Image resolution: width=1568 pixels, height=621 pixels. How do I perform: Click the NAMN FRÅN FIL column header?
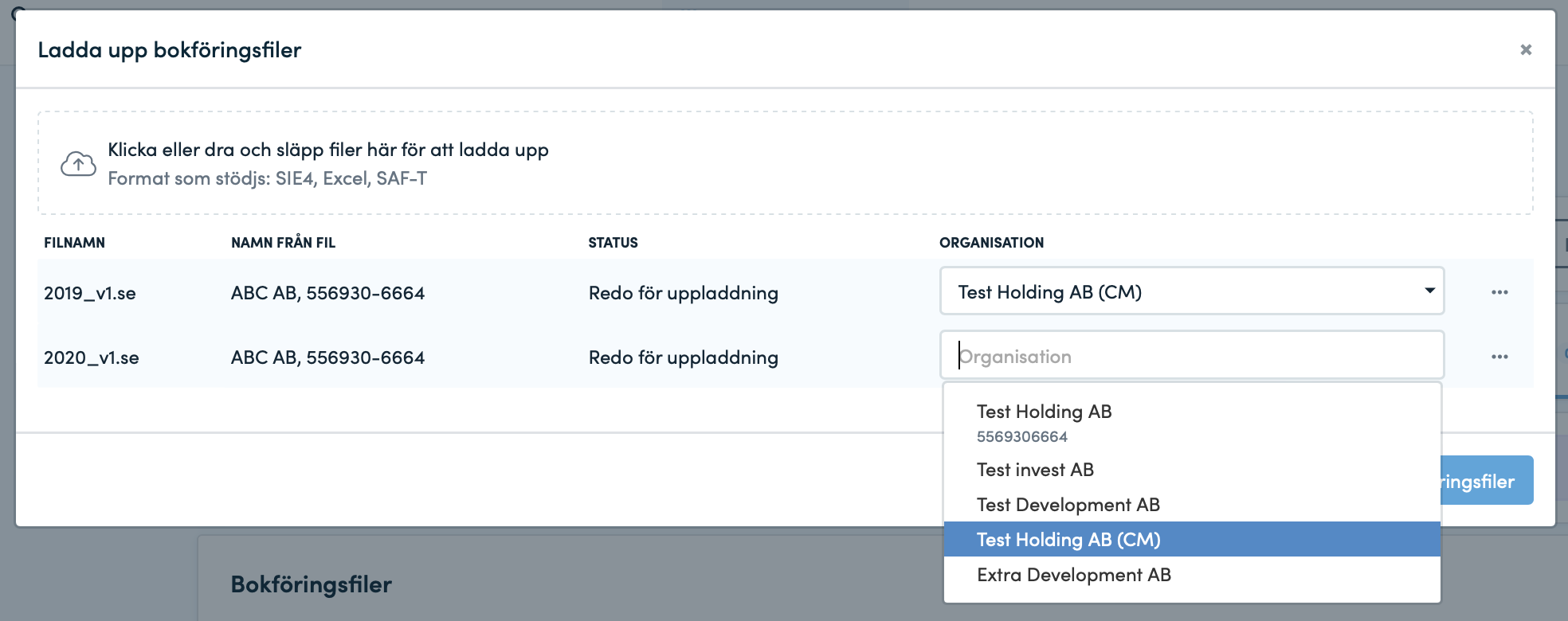[283, 243]
